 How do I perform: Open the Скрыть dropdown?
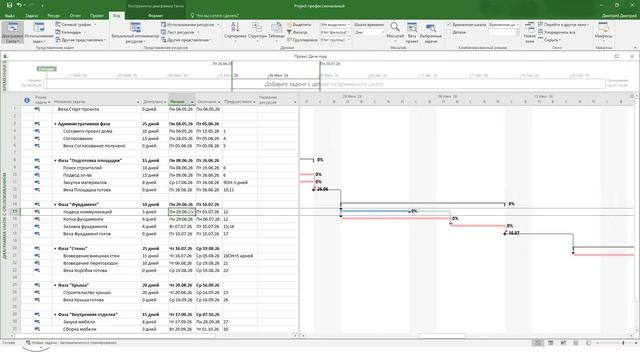click(550, 40)
